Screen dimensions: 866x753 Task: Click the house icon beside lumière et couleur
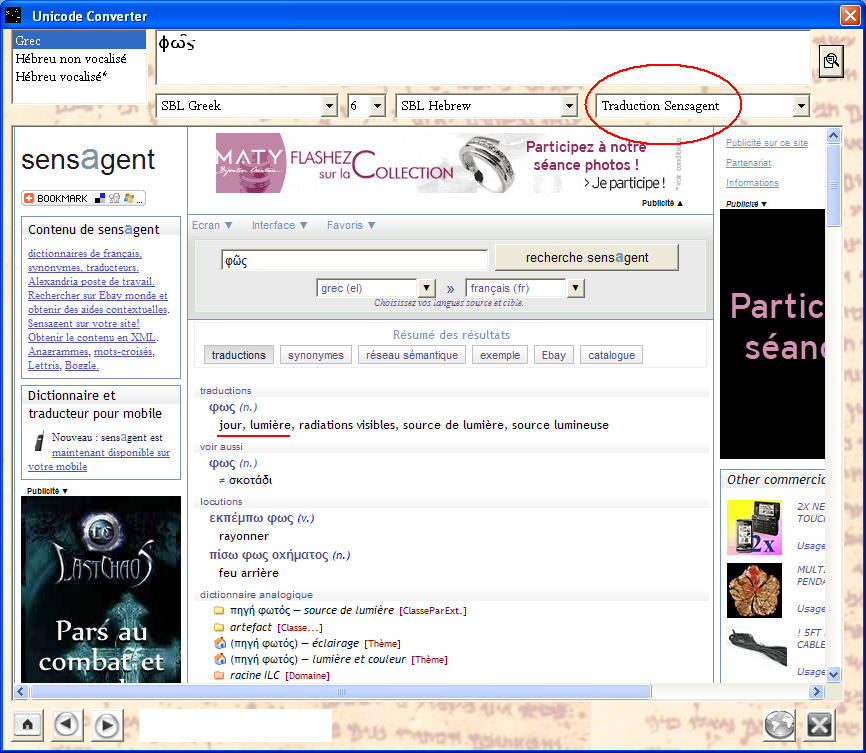pos(220,660)
